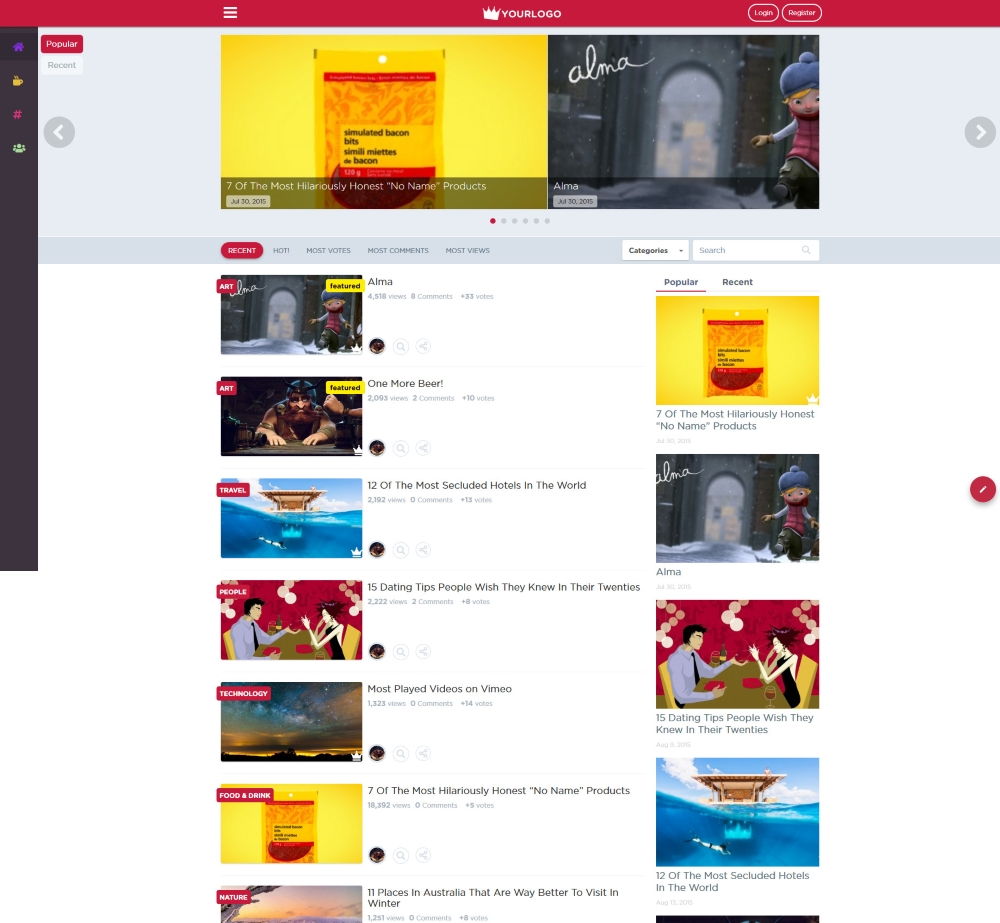Click the Register button
Viewport: 1000px width, 923px height.
tap(802, 13)
